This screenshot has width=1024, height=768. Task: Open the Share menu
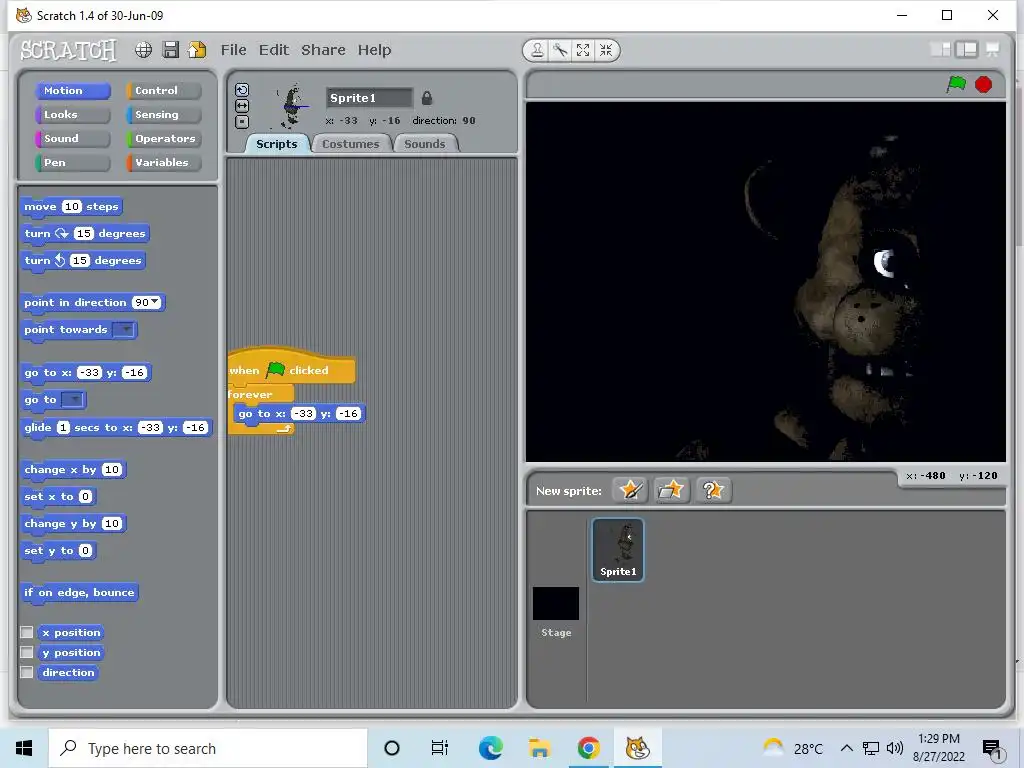point(323,50)
